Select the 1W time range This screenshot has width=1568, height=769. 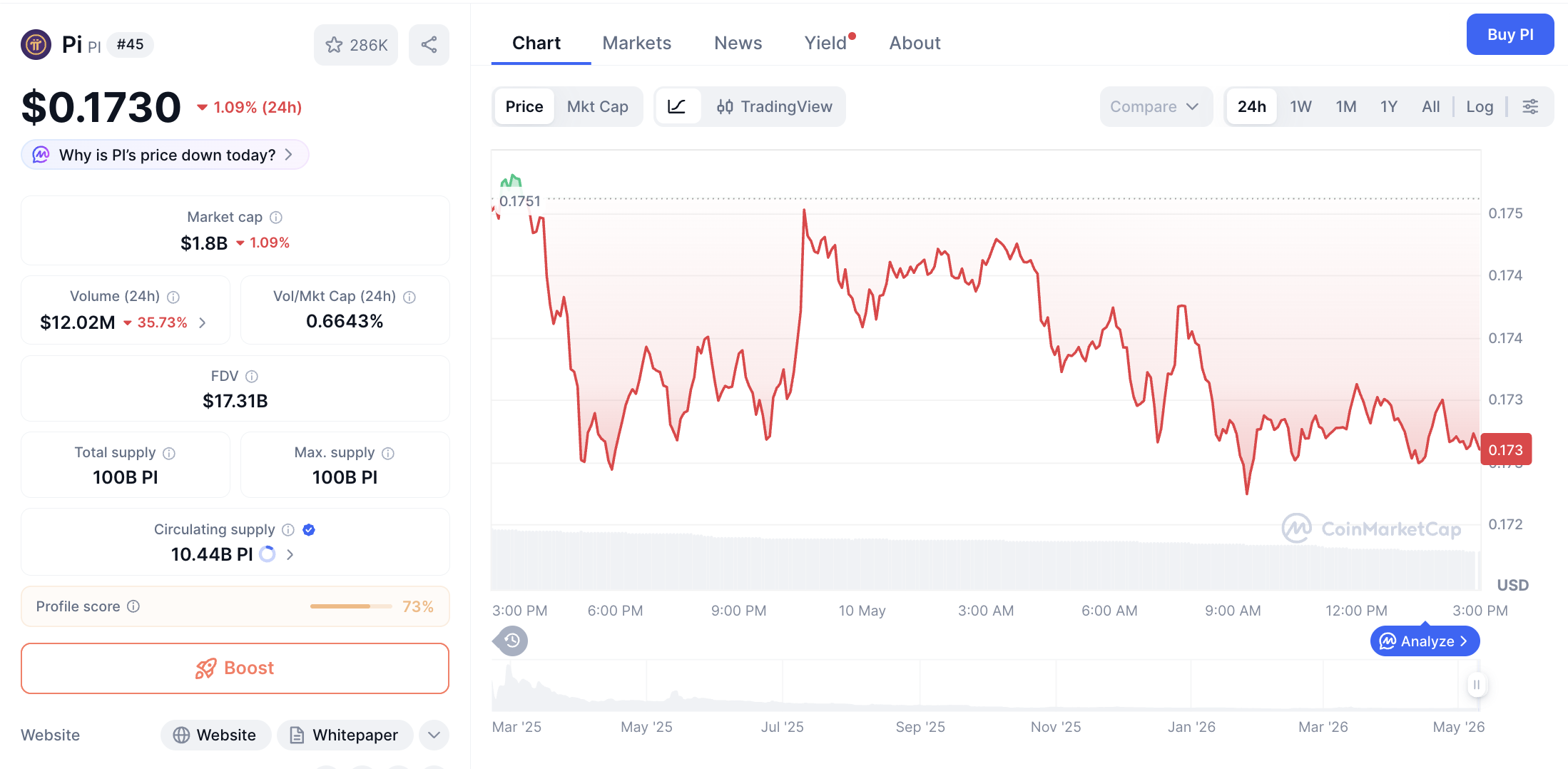[1300, 107]
